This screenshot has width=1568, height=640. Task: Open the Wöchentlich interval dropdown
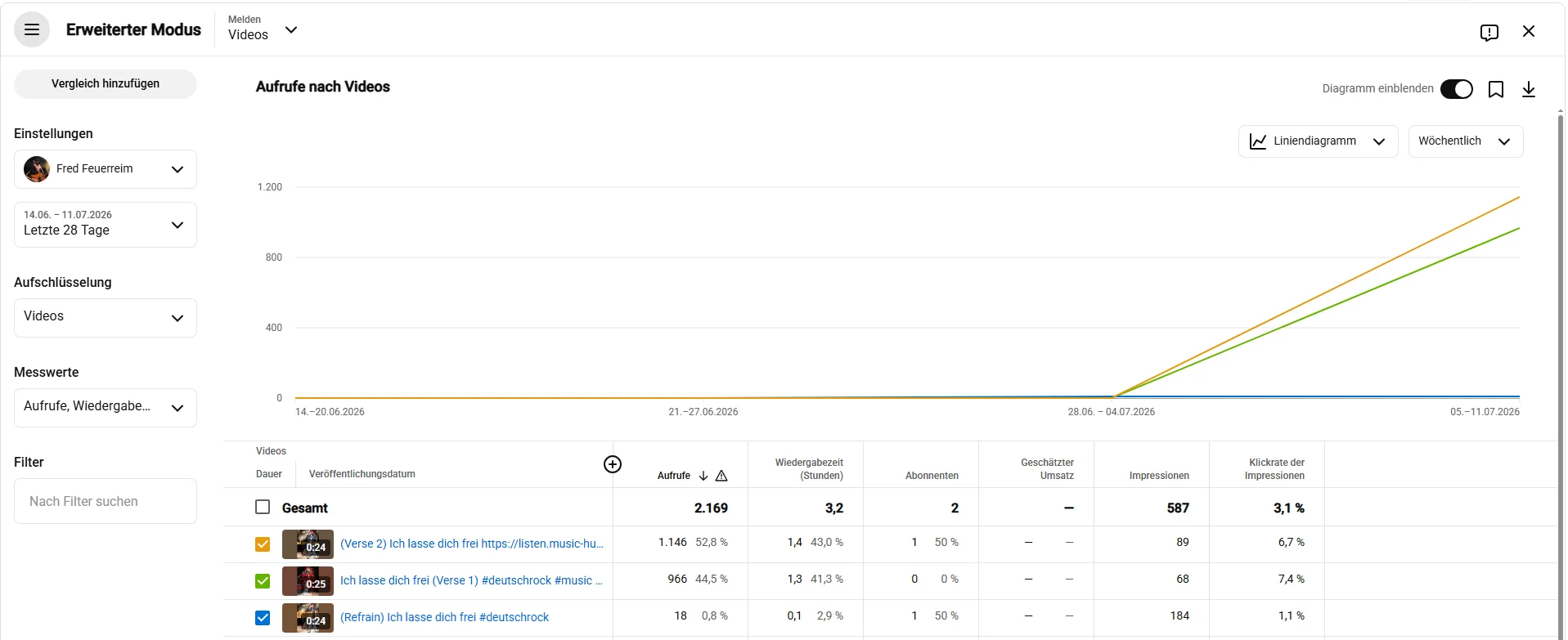pos(1465,141)
